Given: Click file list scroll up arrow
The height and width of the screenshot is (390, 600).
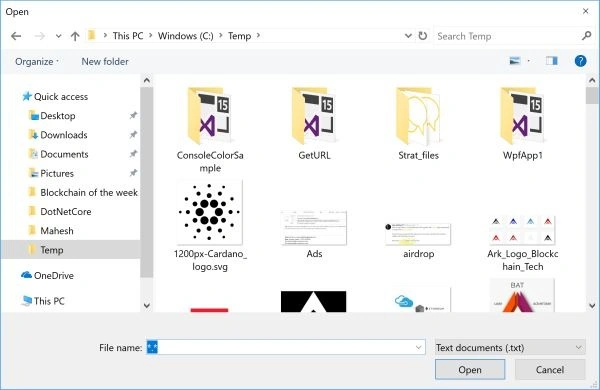Looking at the screenshot, I should [x=592, y=80].
